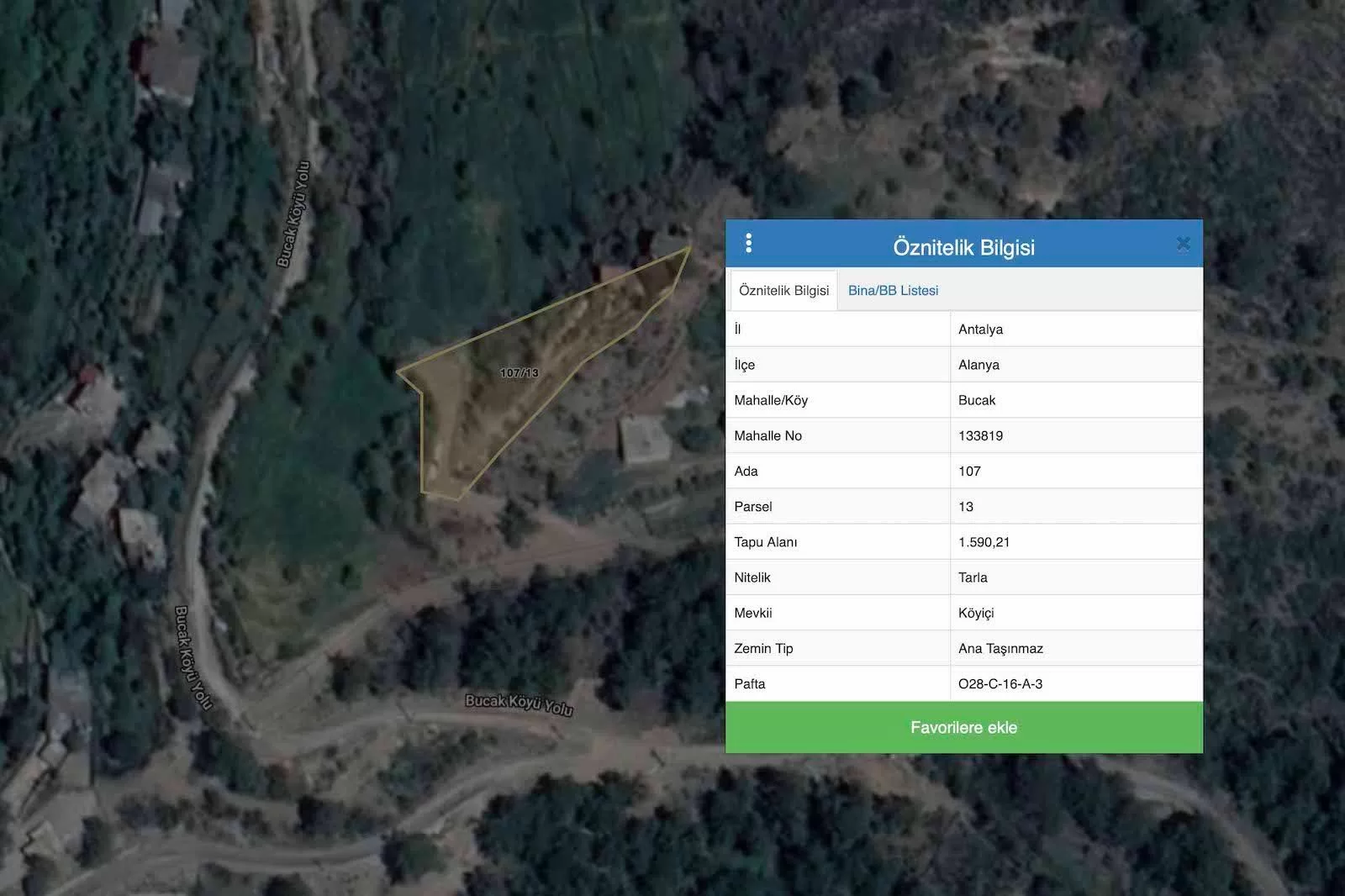This screenshot has height=896, width=1345.
Task: Click the Tarla value in Nitelik row
Action: [x=973, y=577]
